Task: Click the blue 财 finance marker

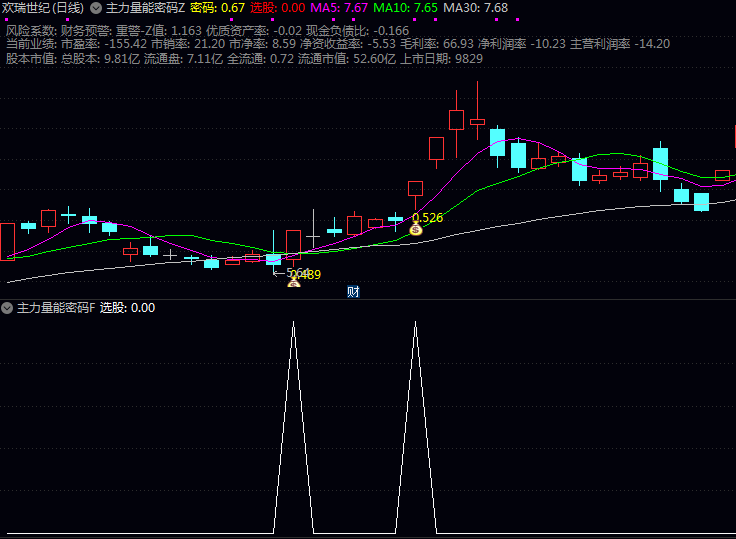Action: [x=353, y=291]
